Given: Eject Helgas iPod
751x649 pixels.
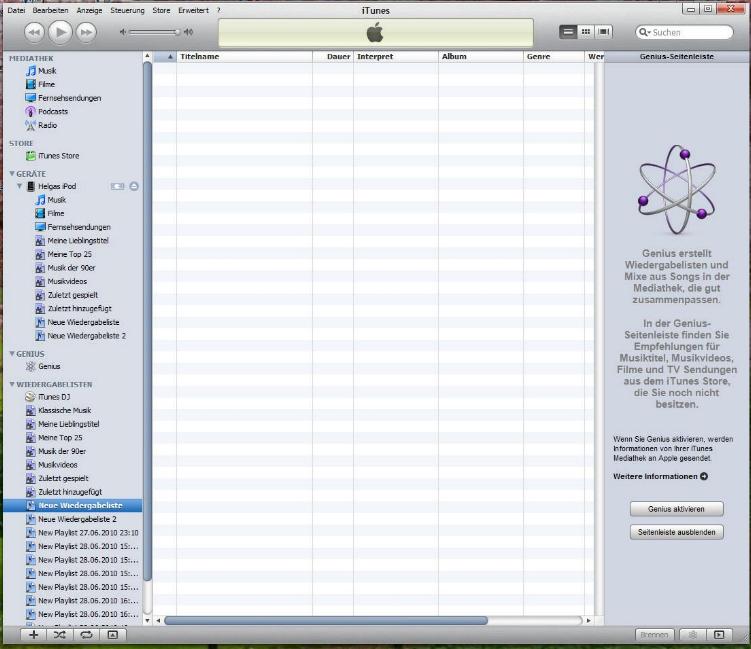Looking at the screenshot, I should click(134, 186).
